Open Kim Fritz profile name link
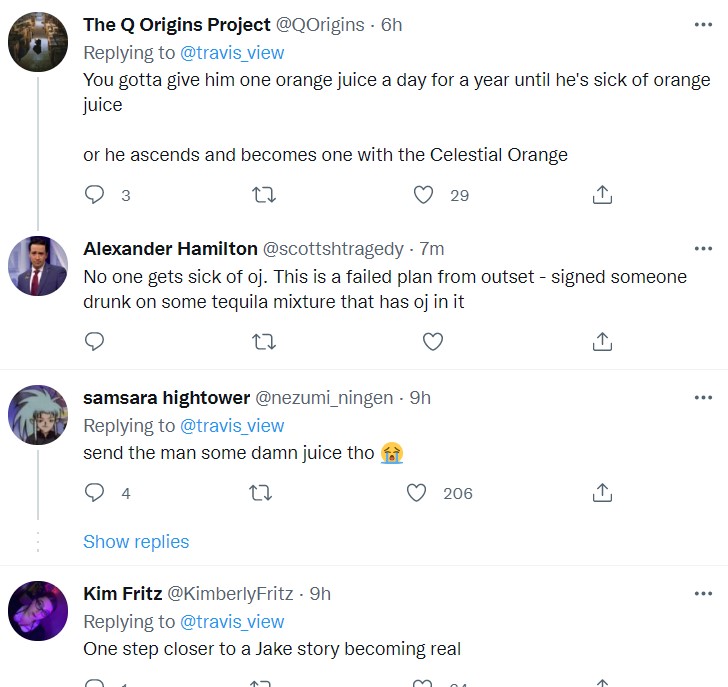The width and height of the screenshot is (728, 687). pyautogui.click(x=122, y=593)
